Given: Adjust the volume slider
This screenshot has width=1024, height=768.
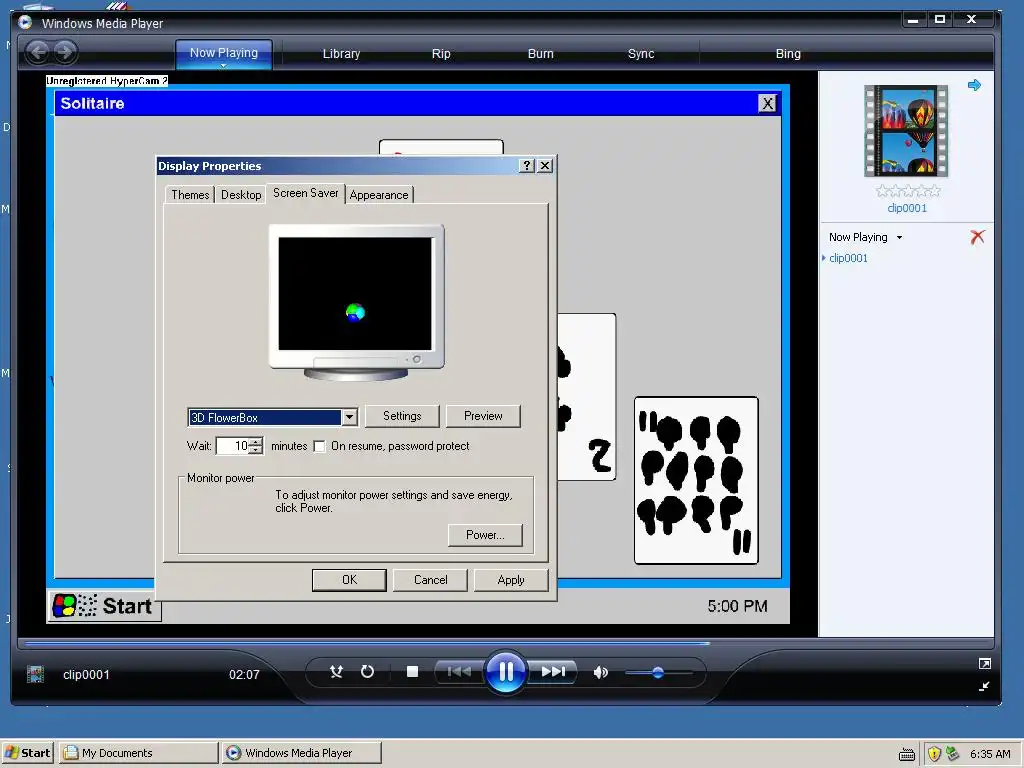Looking at the screenshot, I should [658, 672].
